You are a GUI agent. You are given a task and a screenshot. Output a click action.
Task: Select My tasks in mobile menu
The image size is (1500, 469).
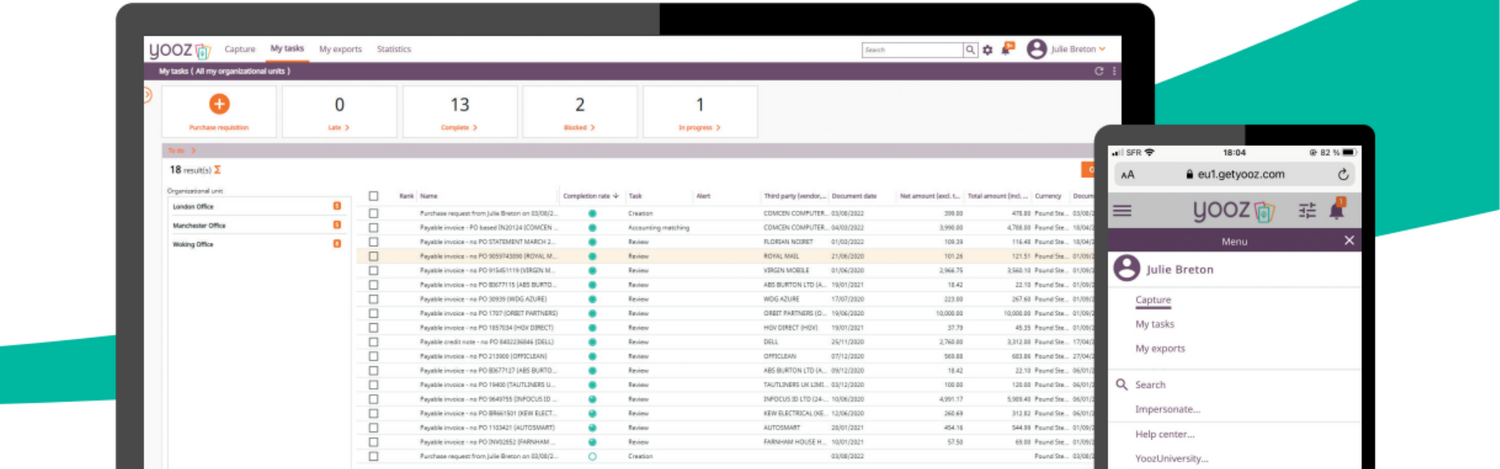[1155, 324]
